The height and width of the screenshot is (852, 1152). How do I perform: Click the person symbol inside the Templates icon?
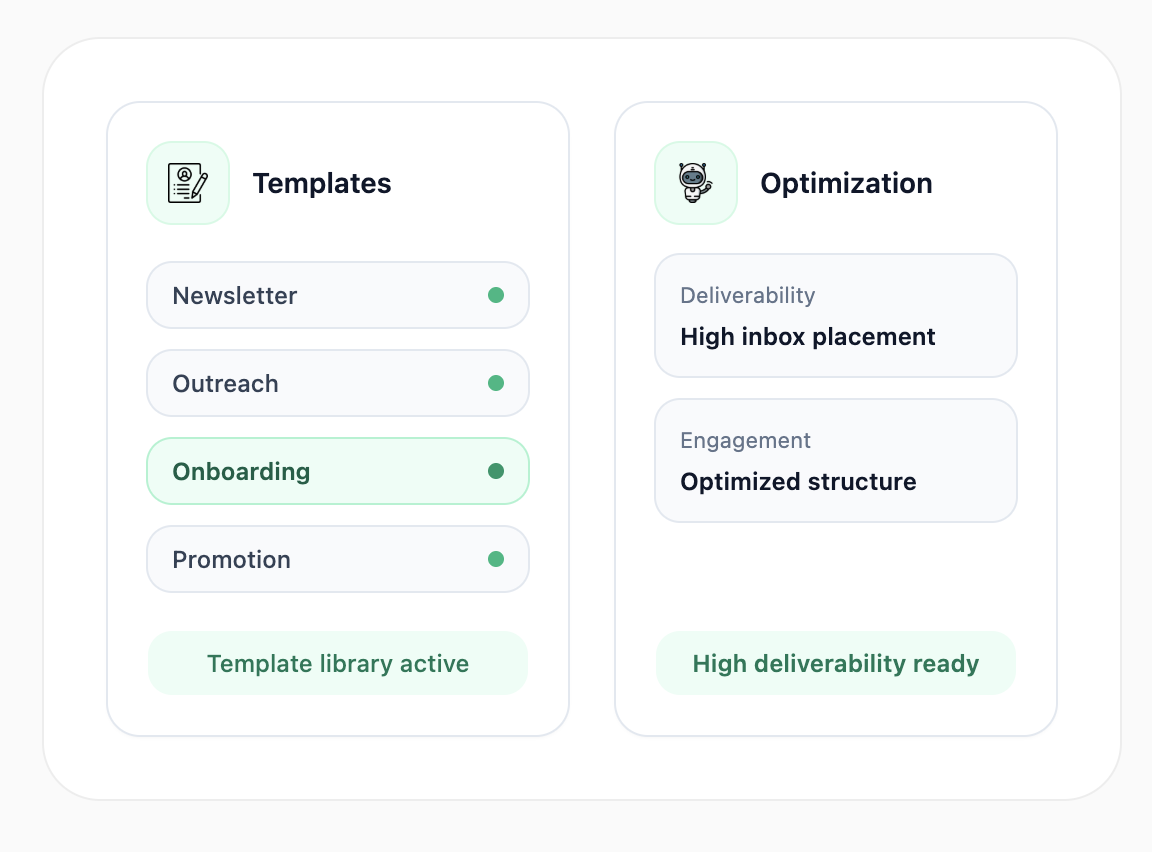coord(184,175)
